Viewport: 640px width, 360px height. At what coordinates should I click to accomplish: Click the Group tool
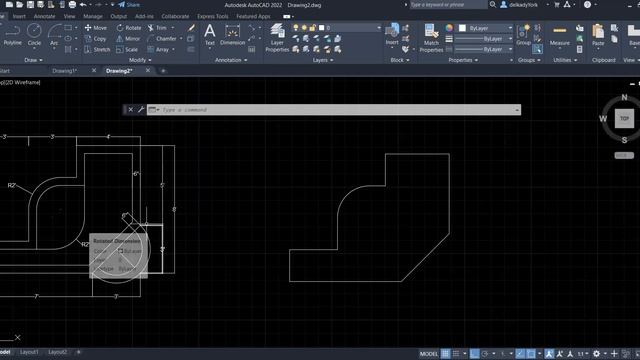pos(523,35)
